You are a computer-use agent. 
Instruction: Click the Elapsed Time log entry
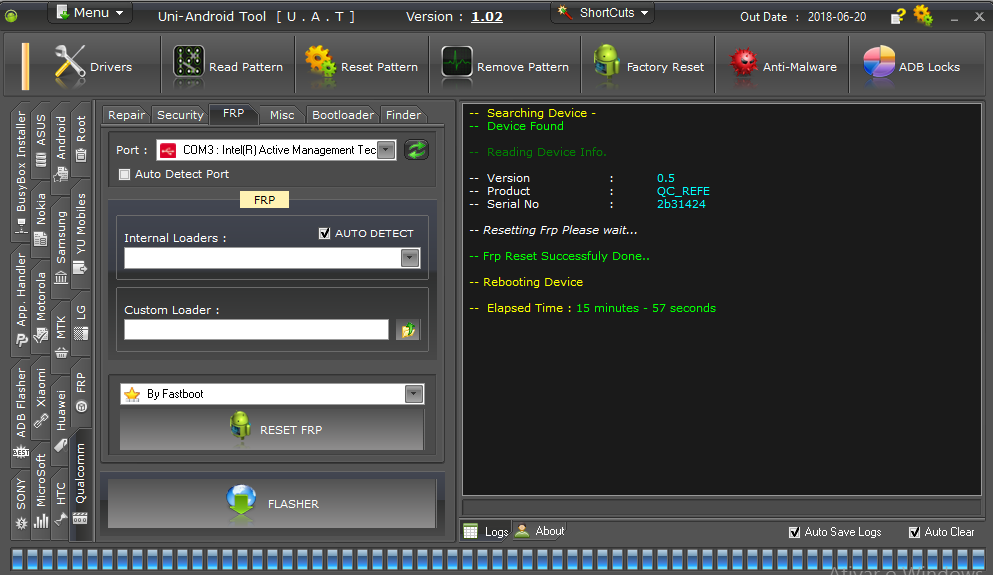(x=593, y=308)
